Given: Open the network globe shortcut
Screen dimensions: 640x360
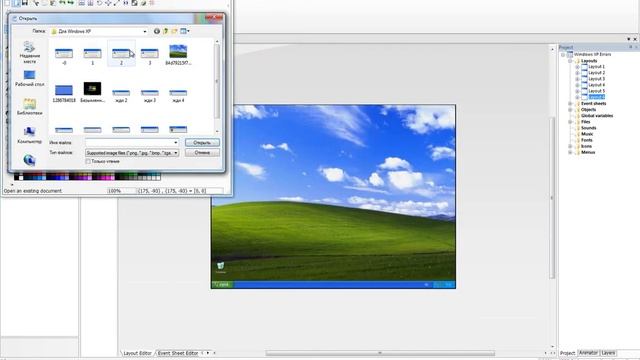Looking at the screenshot, I should [x=29, y=160].
